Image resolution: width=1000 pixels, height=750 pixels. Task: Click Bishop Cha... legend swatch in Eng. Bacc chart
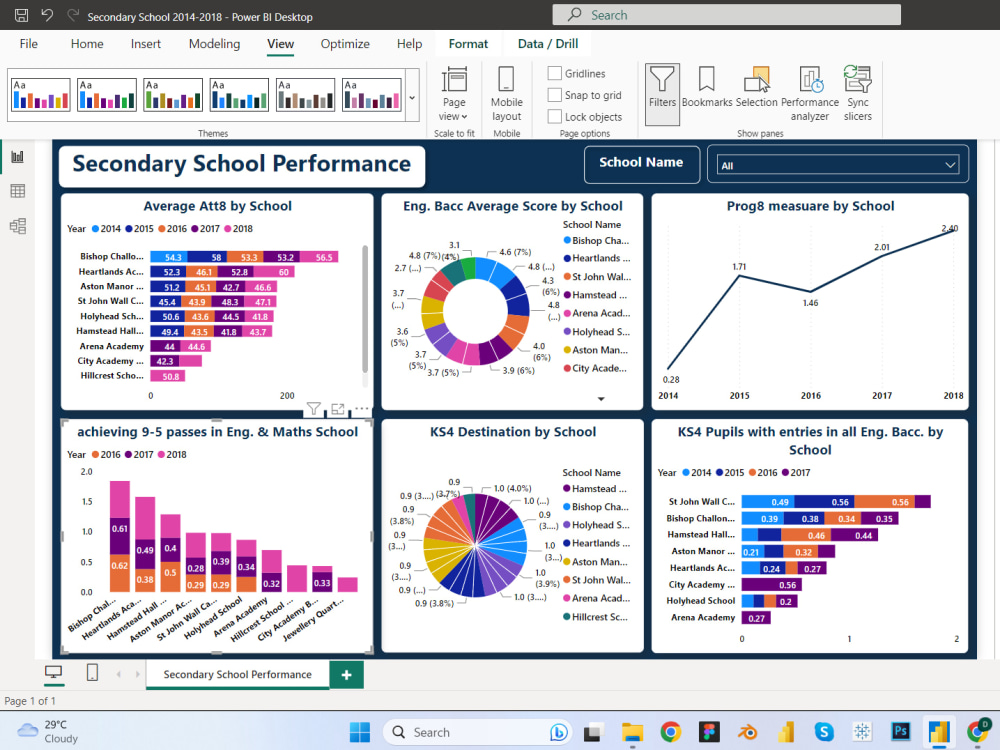coord(567,240)
